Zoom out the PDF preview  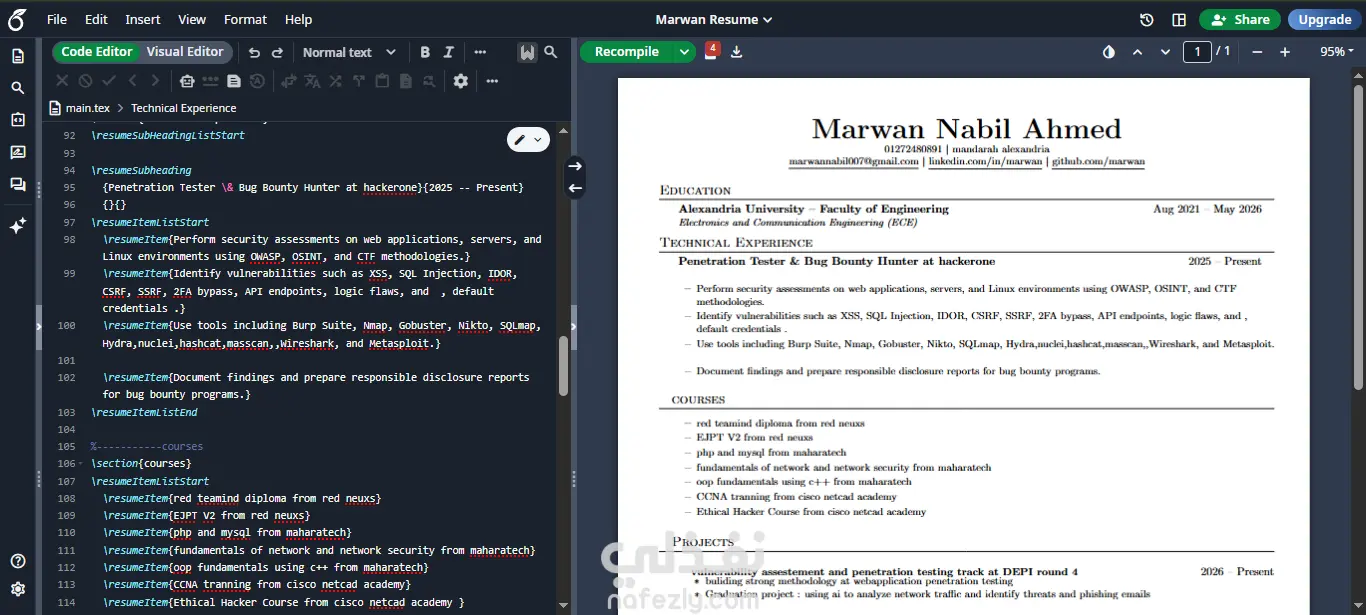click(x=1257, y=52)
